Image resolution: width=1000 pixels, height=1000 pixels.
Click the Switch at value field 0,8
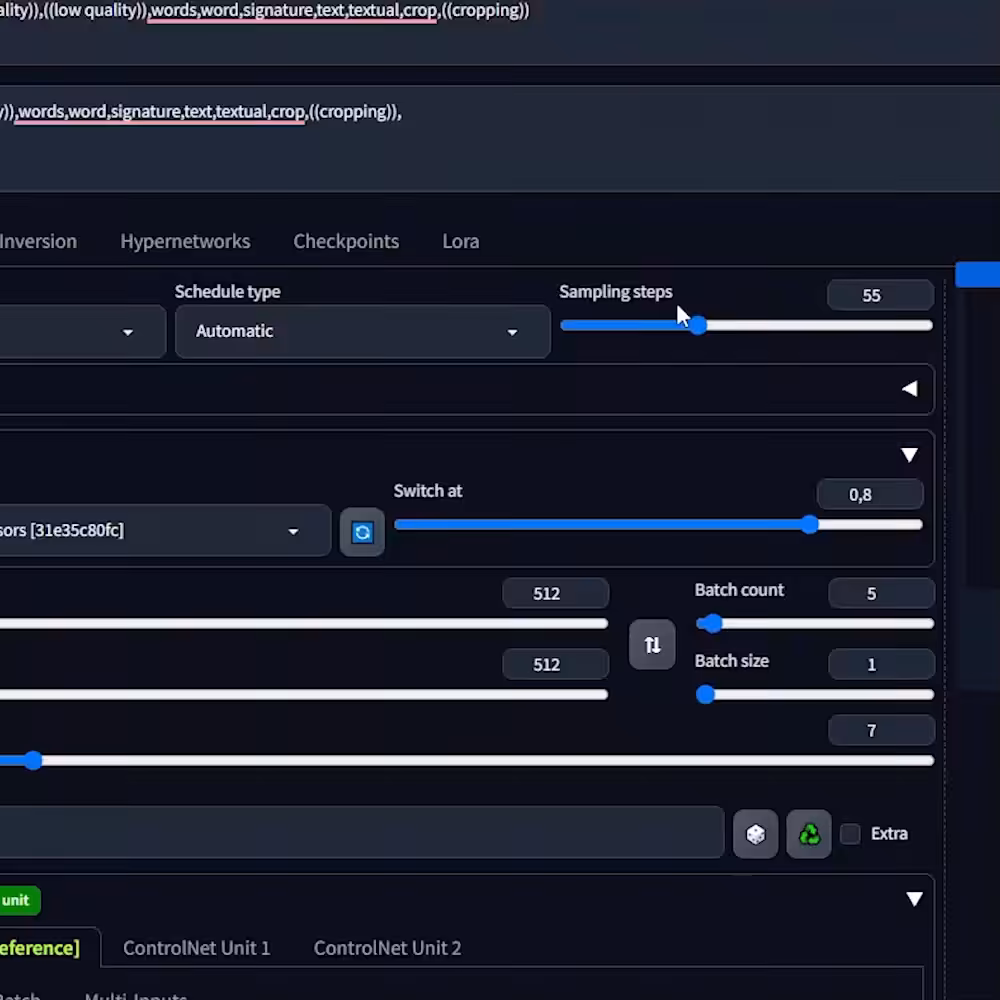coord(870,494)
